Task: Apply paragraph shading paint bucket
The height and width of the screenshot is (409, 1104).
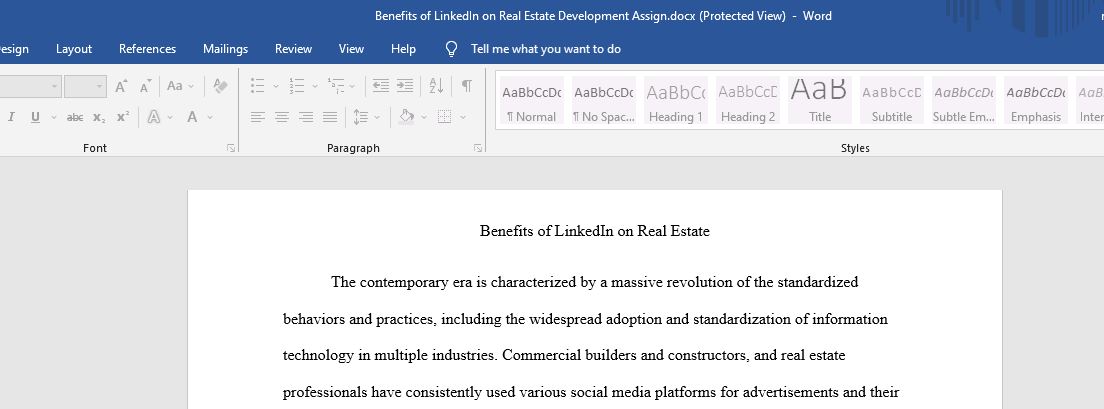Action: [406, 117]
